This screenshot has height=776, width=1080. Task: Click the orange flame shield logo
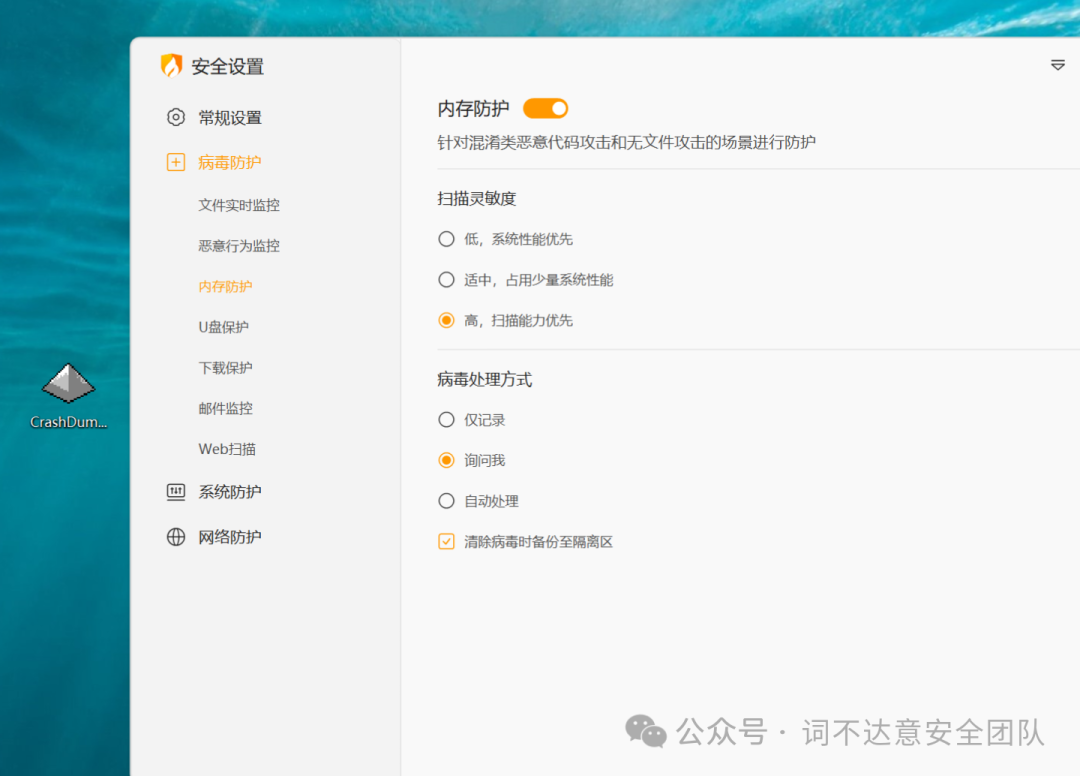172,65
